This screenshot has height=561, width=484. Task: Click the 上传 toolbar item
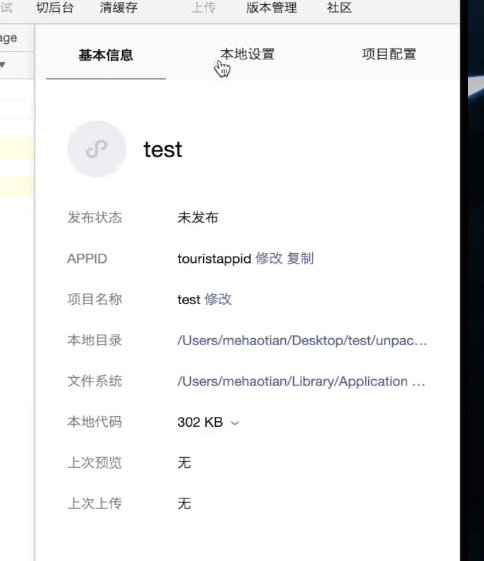204,8
